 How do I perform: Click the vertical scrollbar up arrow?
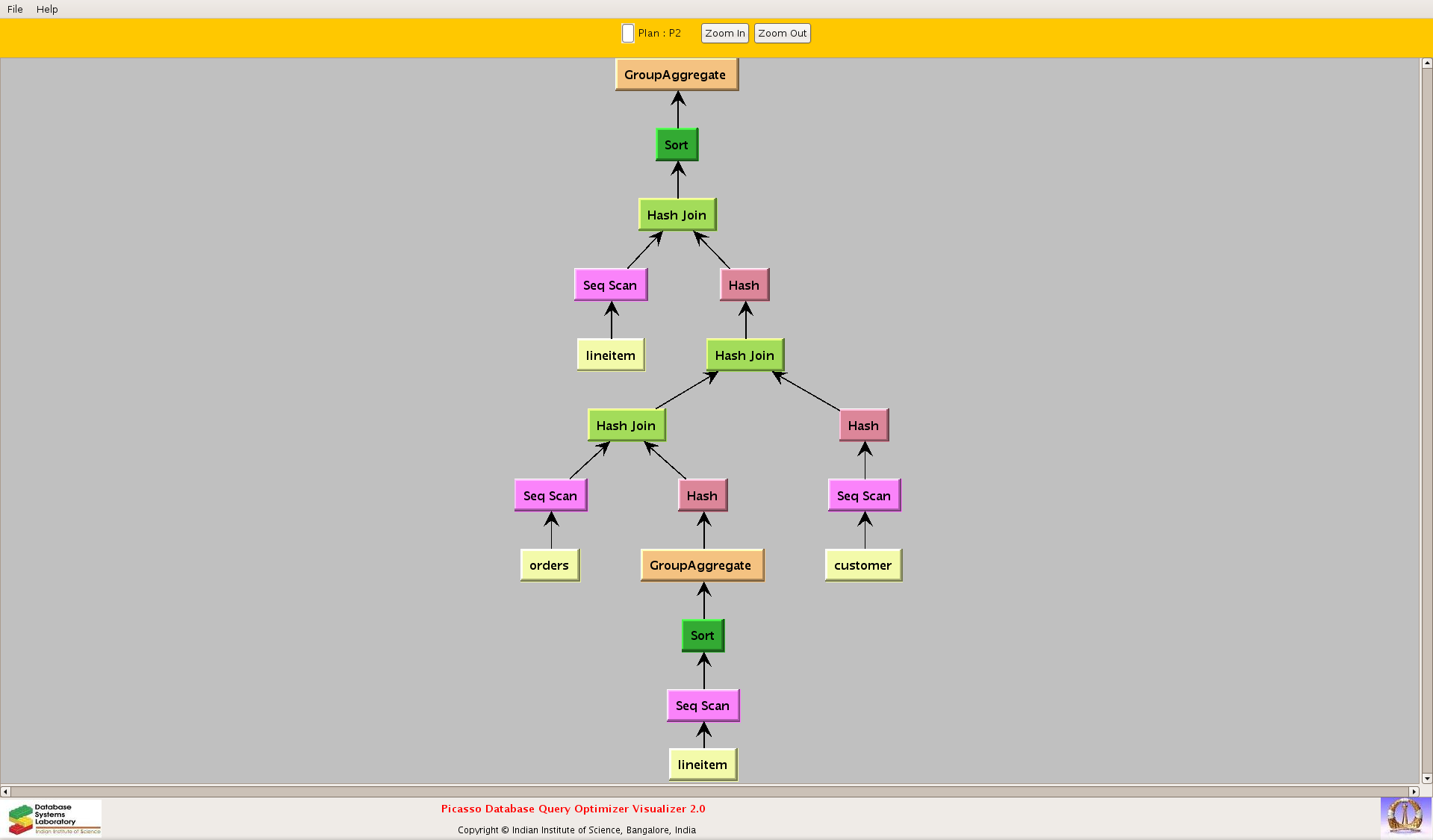click(1426, 63)
